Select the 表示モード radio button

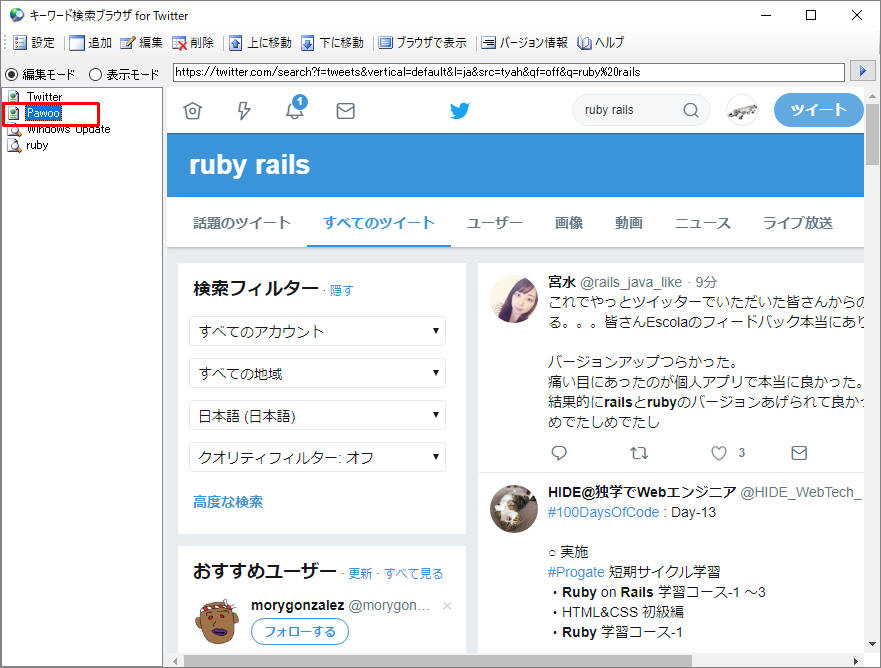pos(124,74)
